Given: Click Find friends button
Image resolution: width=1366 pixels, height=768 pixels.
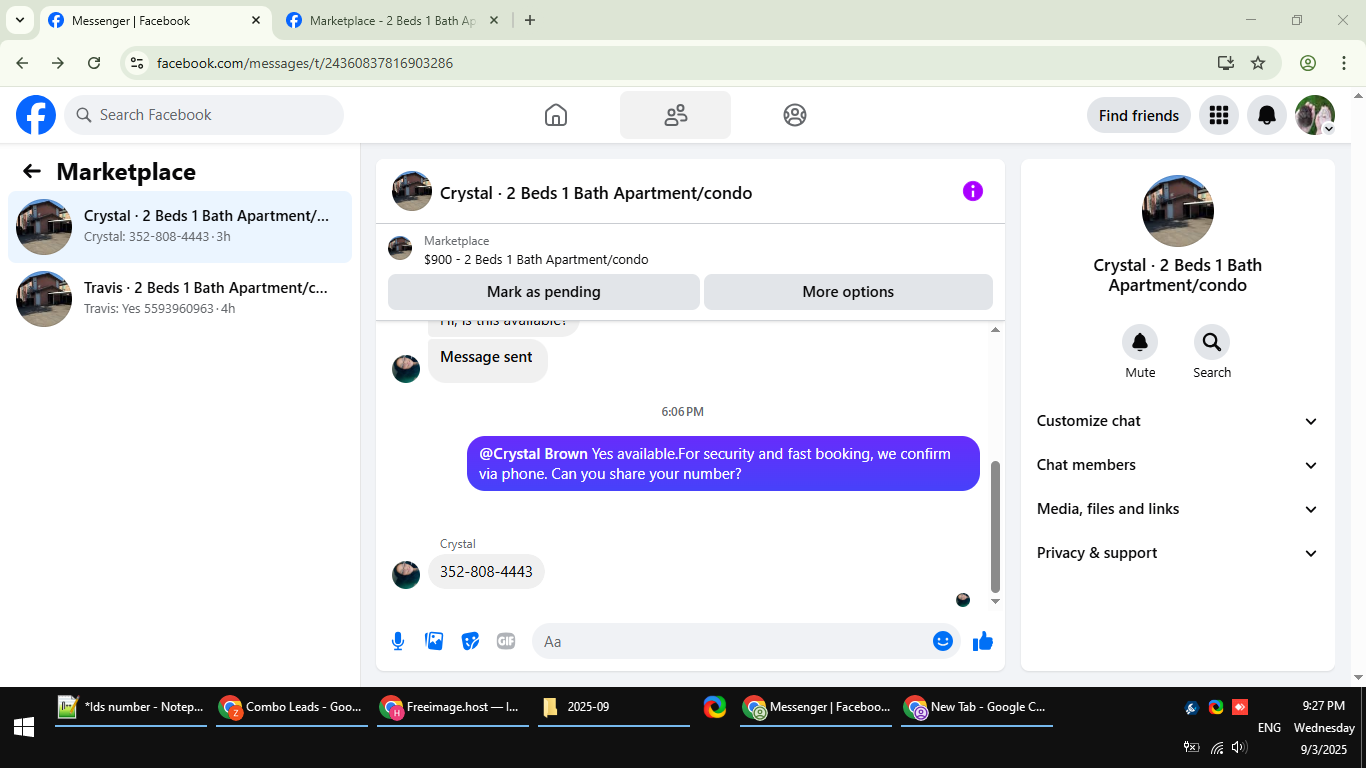Looking at the screenshot, I should pyautogui.click(x=1139, y=115).
